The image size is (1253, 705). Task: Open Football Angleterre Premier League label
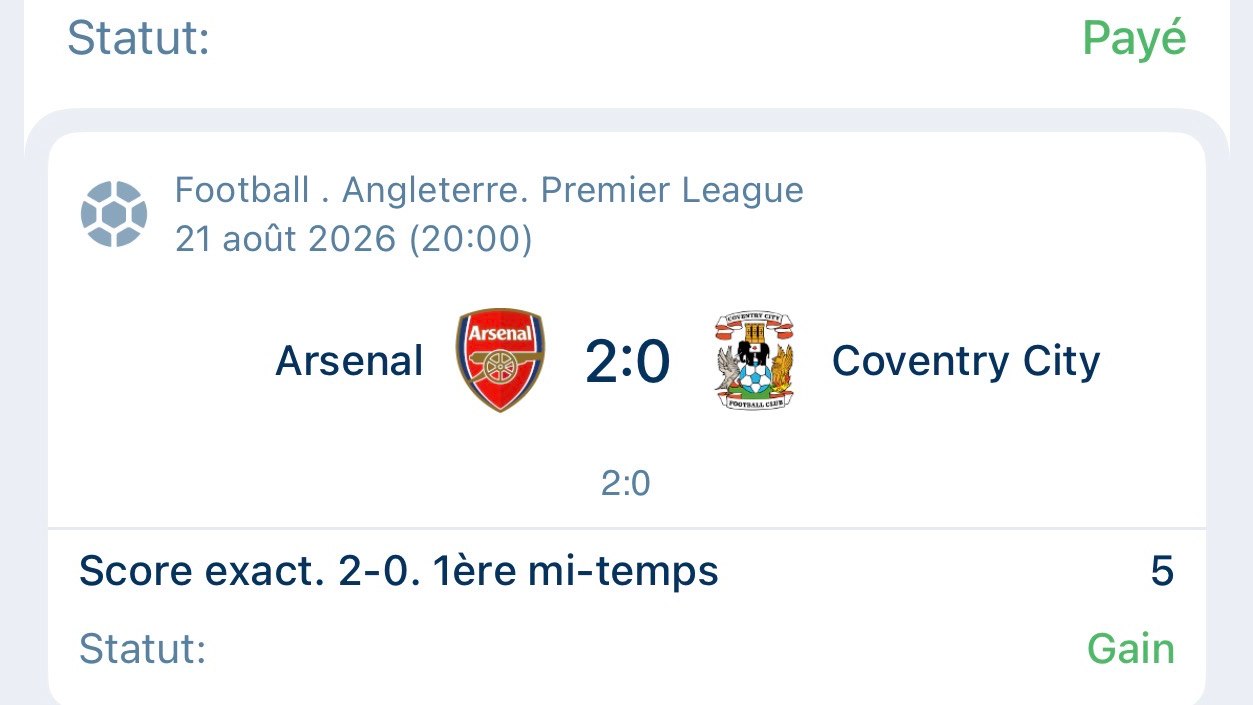click(489, 190)
